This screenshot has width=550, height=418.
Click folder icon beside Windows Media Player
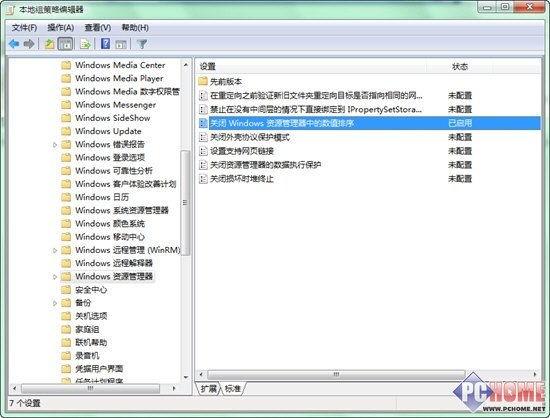(66, 78)
